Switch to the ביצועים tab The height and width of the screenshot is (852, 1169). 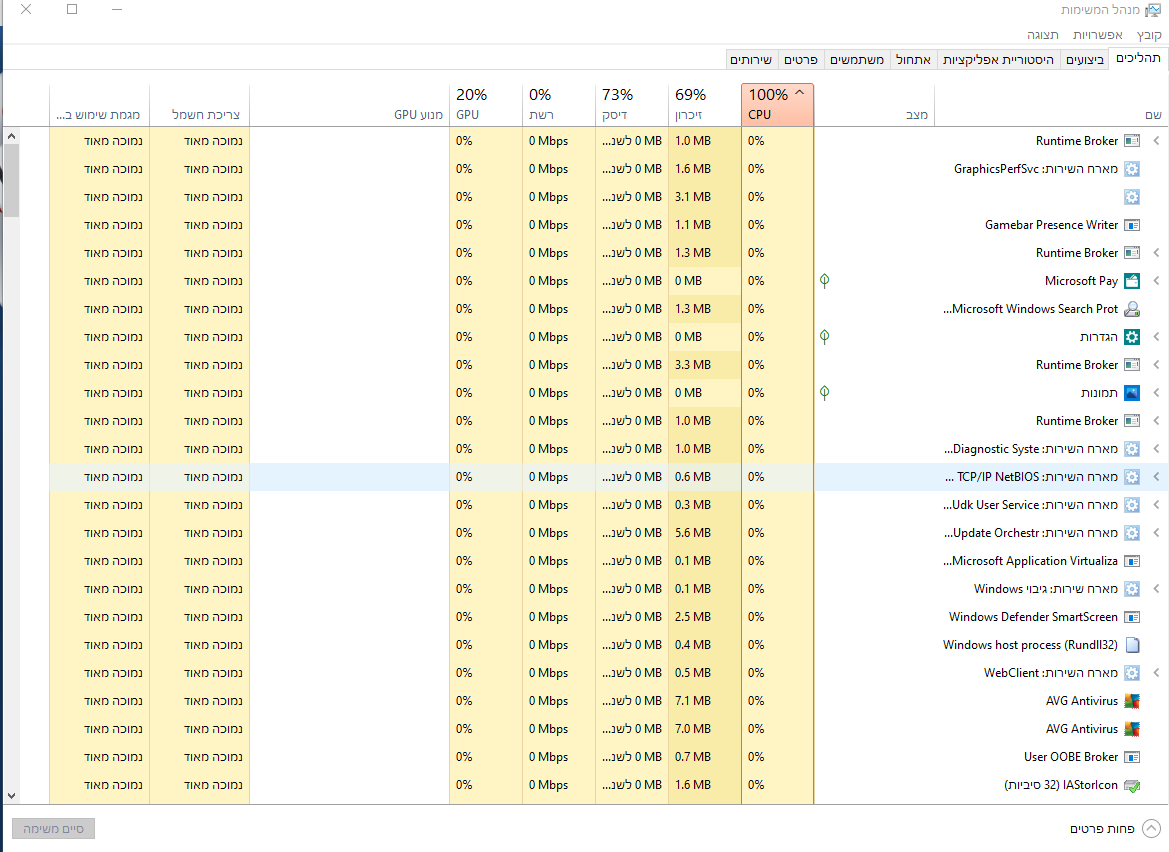(x=1085, y=60)
